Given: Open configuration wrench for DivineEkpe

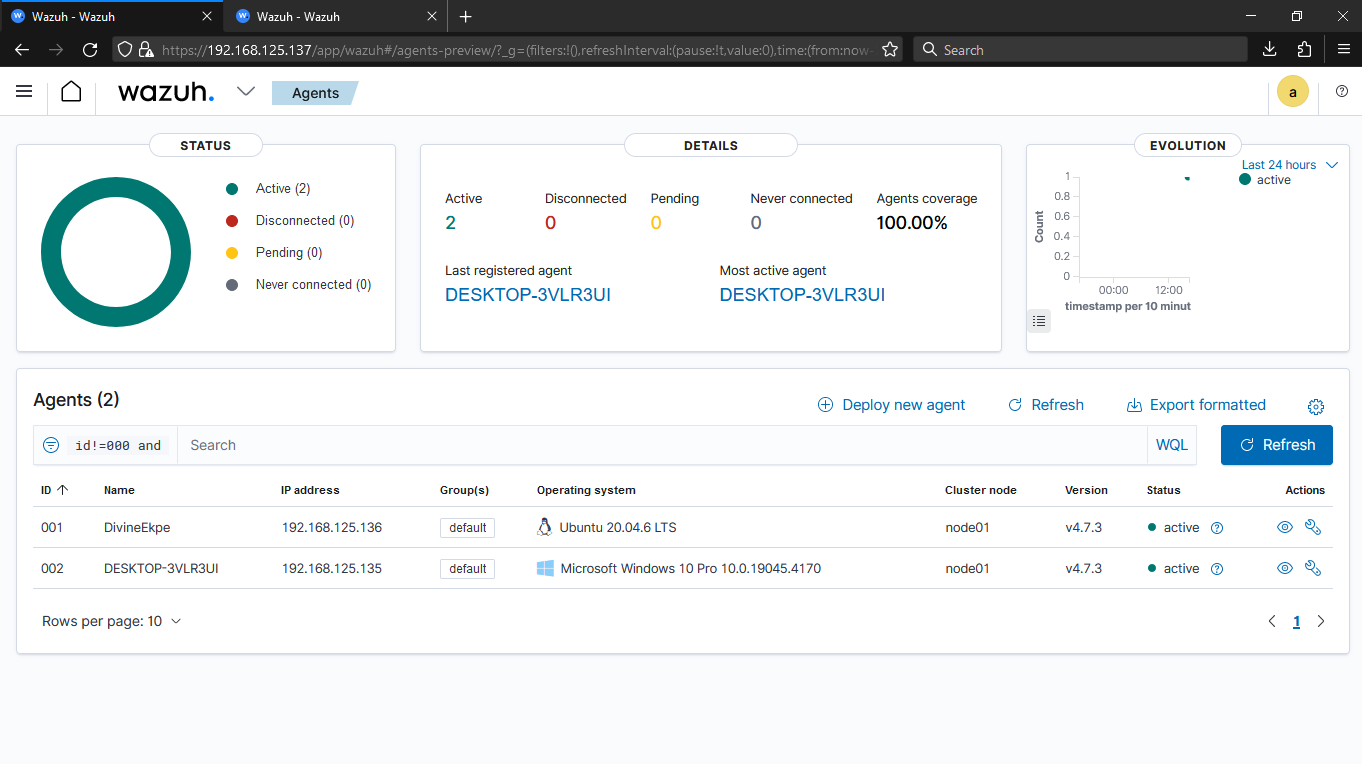Looking at the screenshot, I should coord(1313,527).
